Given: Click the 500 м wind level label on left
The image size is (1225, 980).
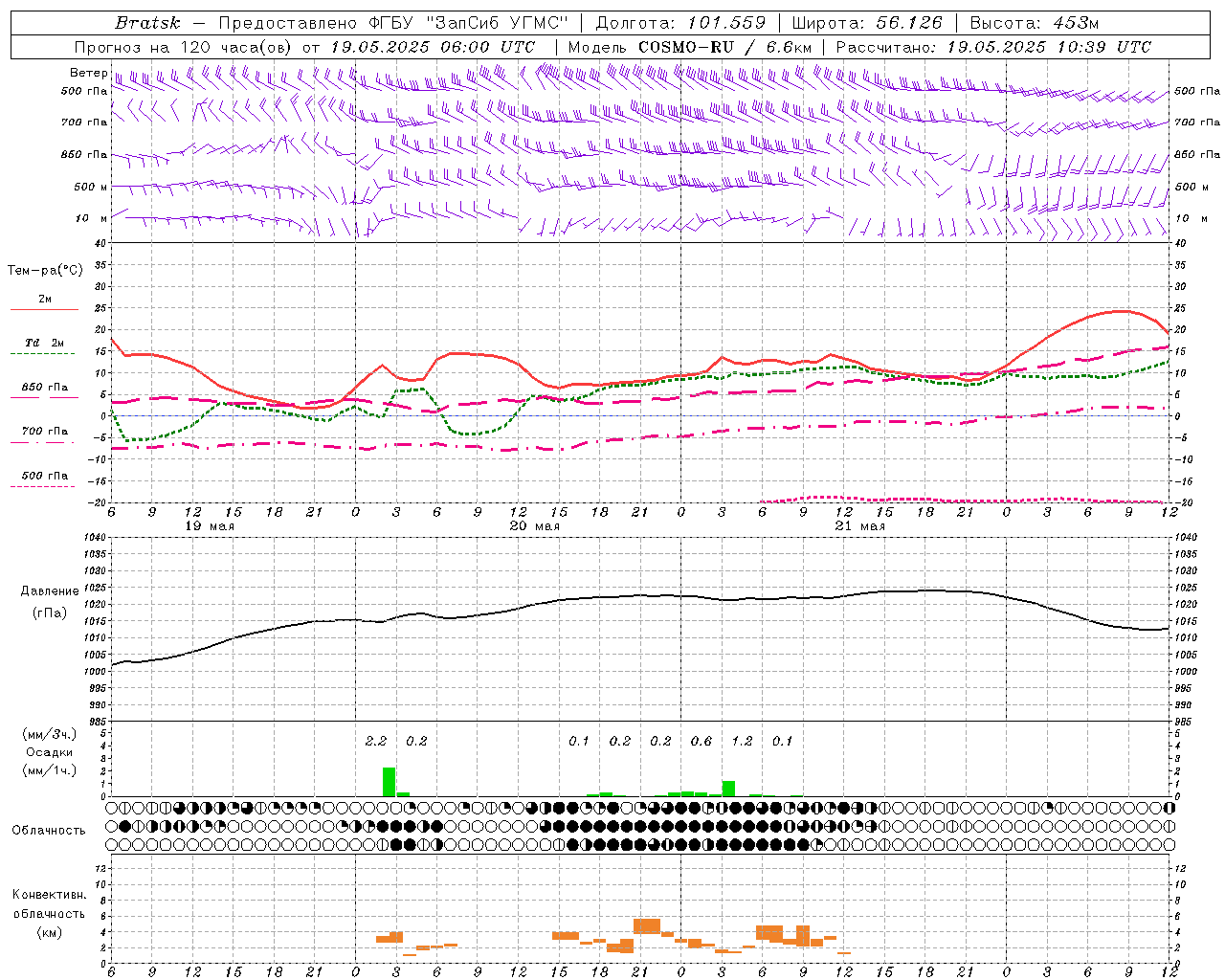Looking at the screenshot, I should [91, 187].
